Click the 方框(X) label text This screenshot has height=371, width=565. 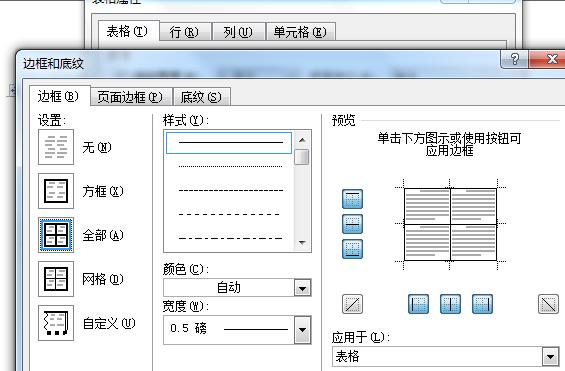point(103,191)
